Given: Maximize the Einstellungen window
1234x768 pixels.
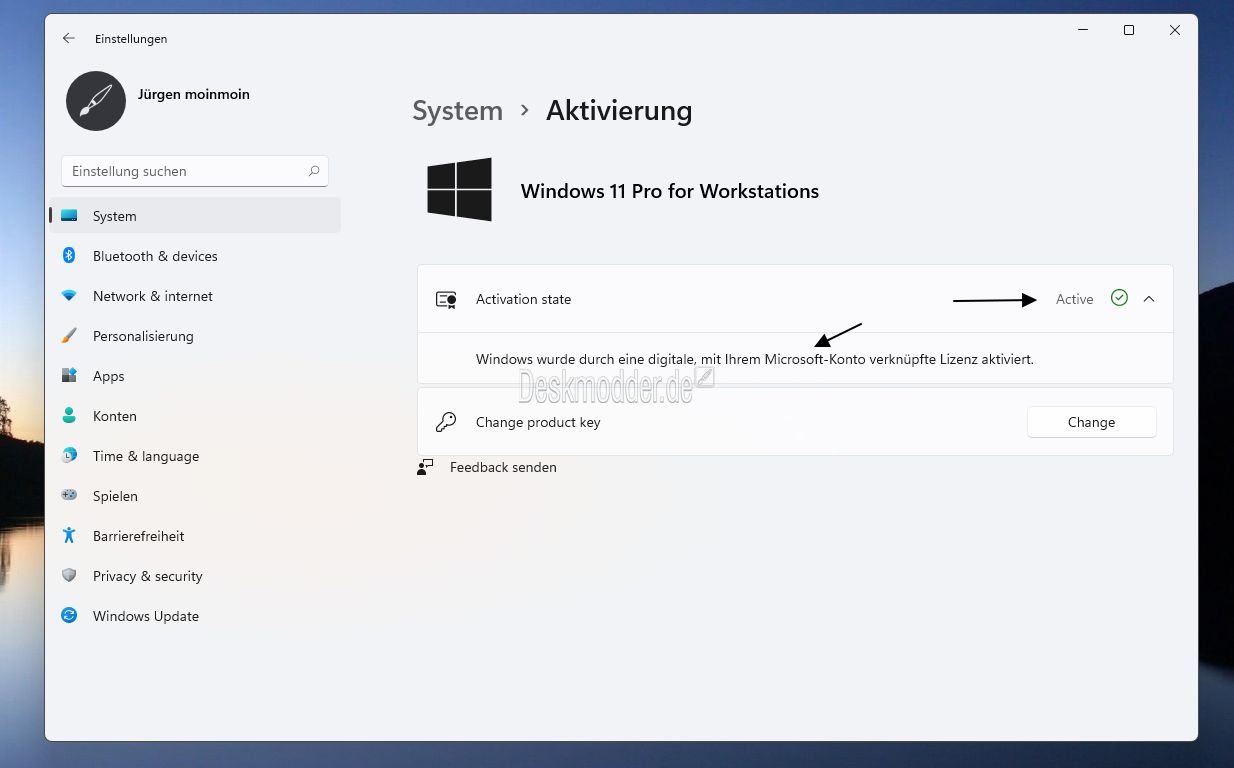Looking at the screenshot, I should (1129, 31).
